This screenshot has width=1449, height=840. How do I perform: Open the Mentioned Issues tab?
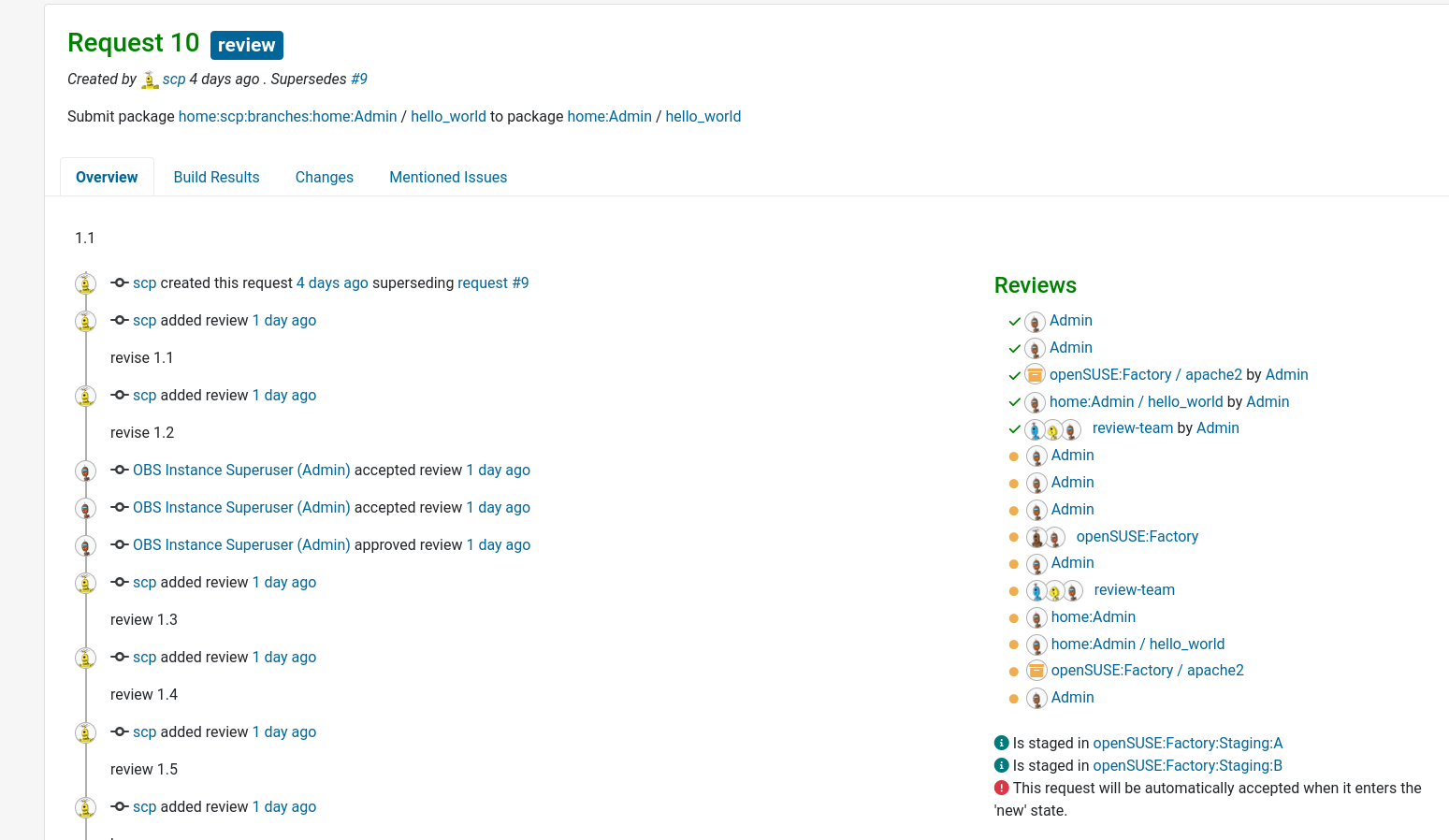tap(448, 177)
